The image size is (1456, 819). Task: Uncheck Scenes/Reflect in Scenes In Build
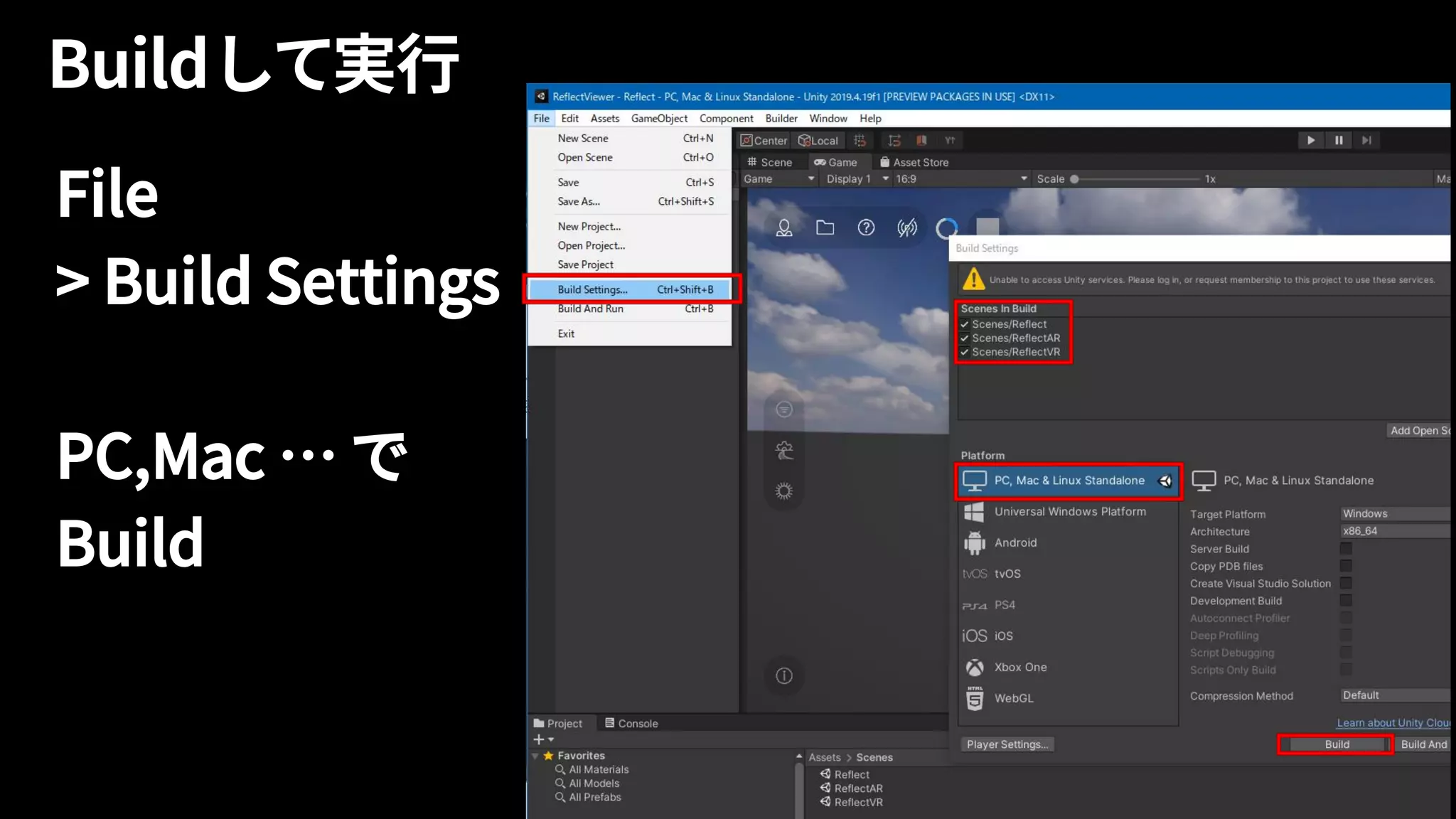point(965,324)
